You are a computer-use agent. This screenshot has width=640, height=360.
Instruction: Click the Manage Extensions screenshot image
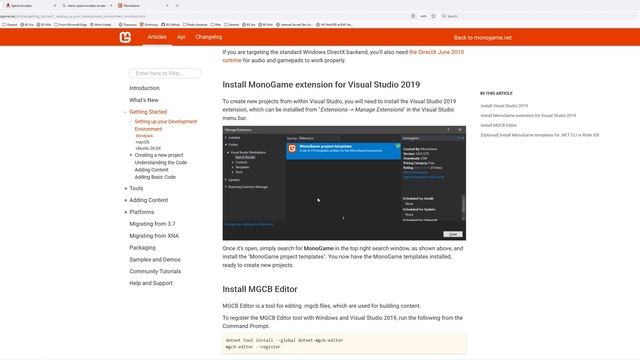click(x=344, y=183)
